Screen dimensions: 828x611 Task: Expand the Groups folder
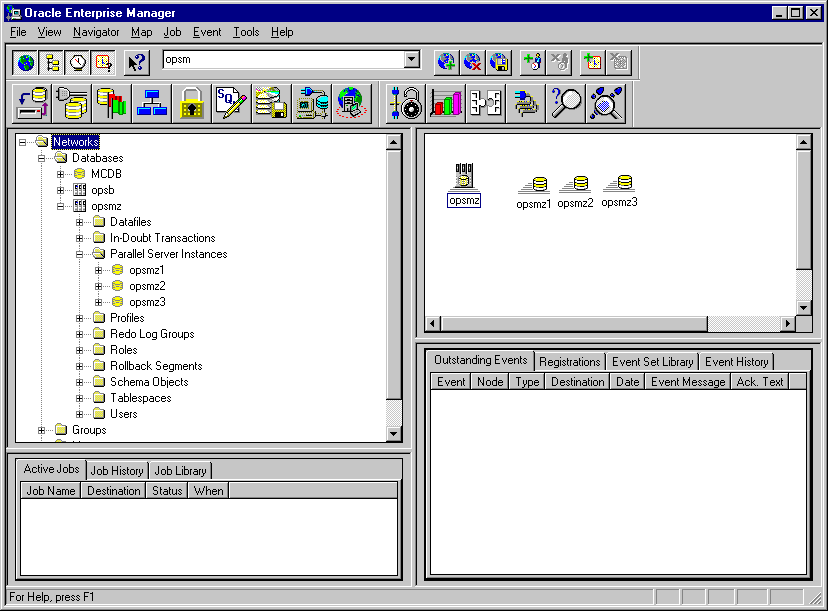pyautogui.click(x=41, y=430)
